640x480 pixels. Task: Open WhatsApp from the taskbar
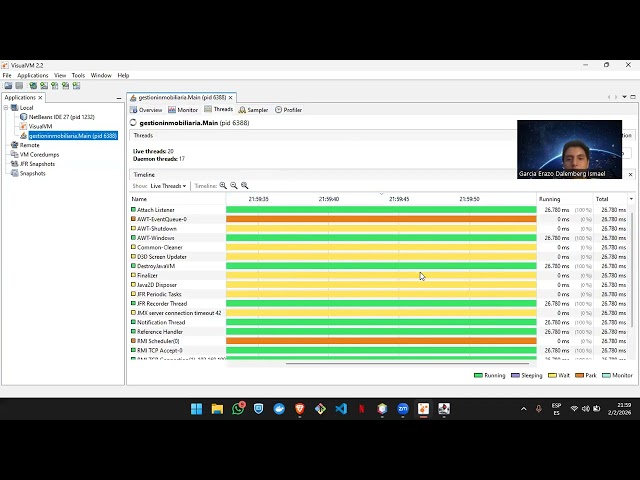[238, 409]
